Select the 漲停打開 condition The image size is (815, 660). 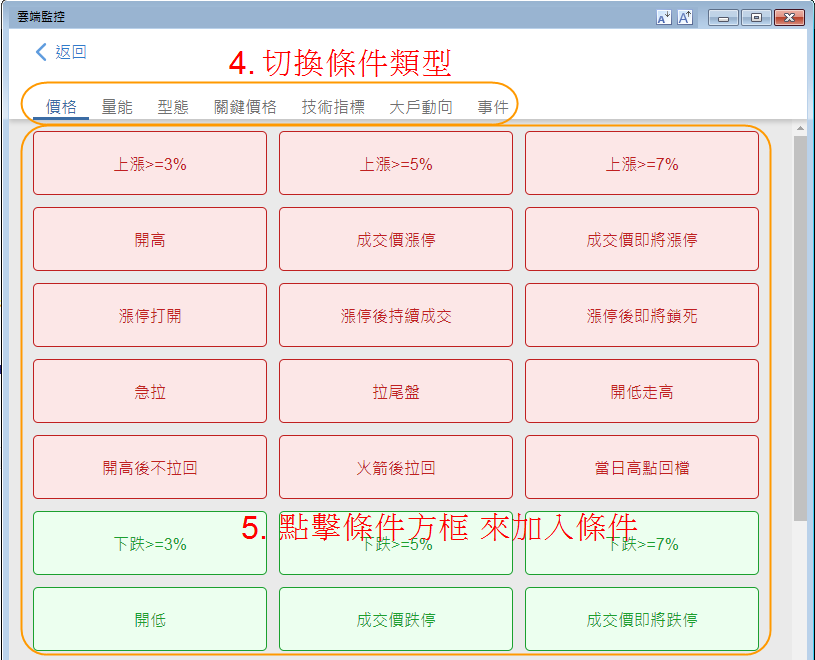click(x=150, y=316)
